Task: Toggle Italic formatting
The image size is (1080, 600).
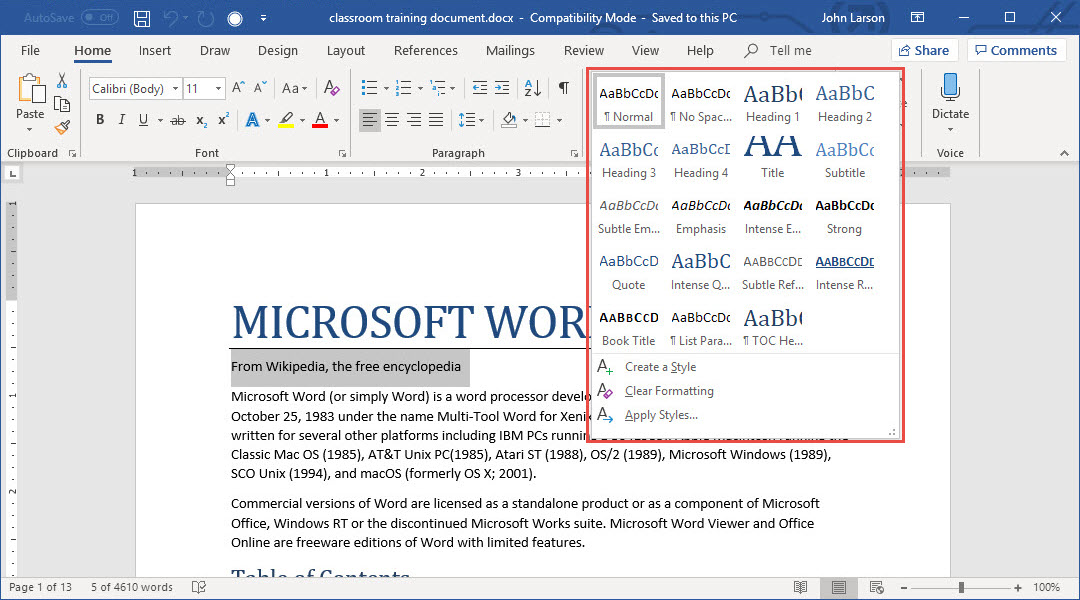Action: (122, 120)
